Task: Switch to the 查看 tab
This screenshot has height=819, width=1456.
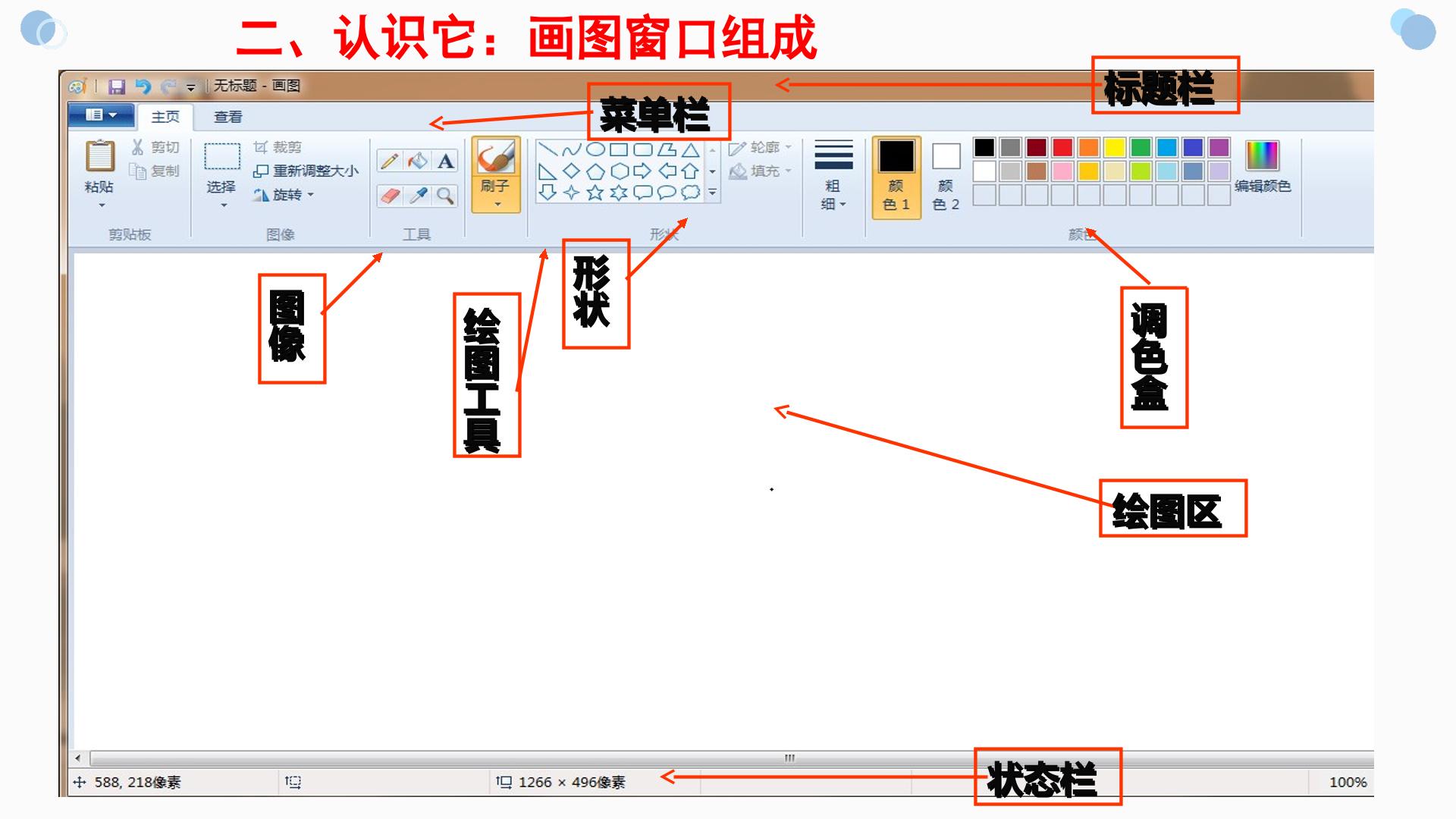Action: (227, 117)
